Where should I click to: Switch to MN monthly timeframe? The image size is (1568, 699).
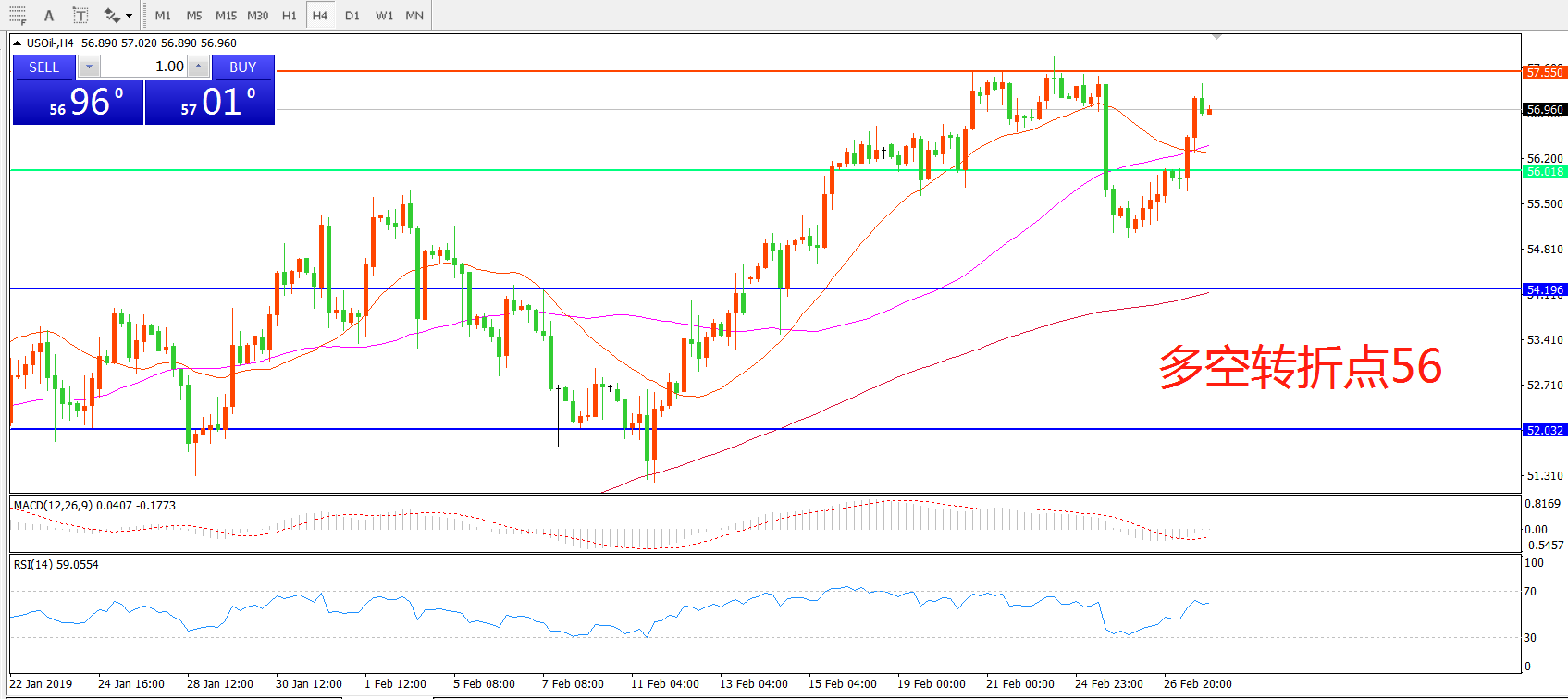coord(414,16)
